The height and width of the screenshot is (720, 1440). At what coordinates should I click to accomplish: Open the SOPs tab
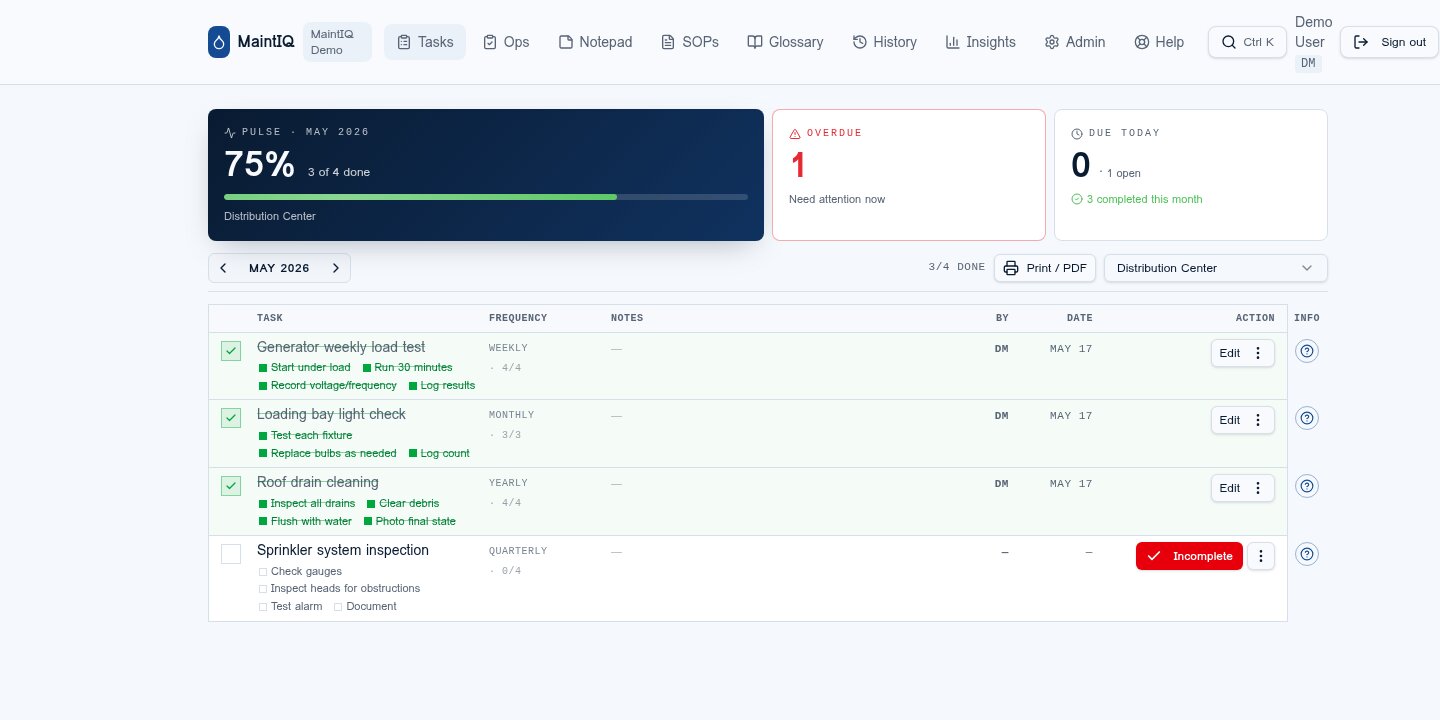click(x=690, y=42)
